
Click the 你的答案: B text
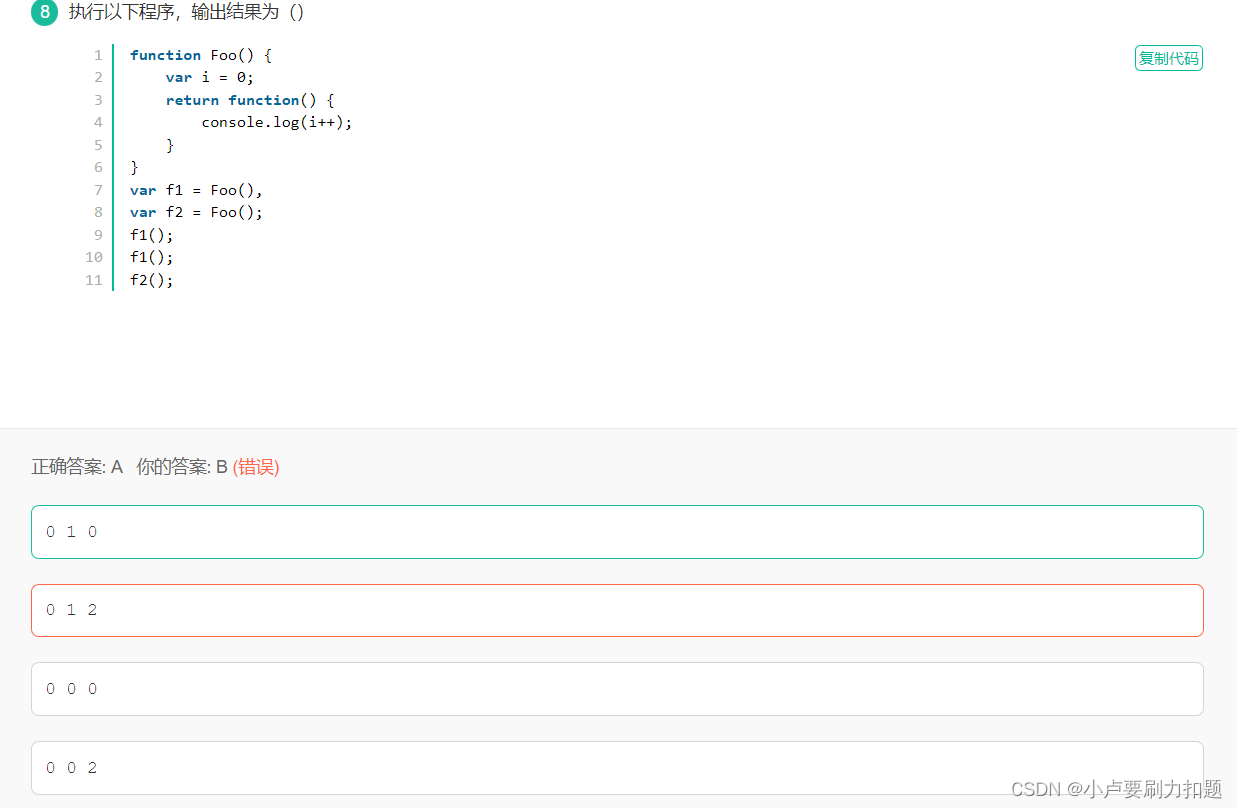tap(182, 467)
